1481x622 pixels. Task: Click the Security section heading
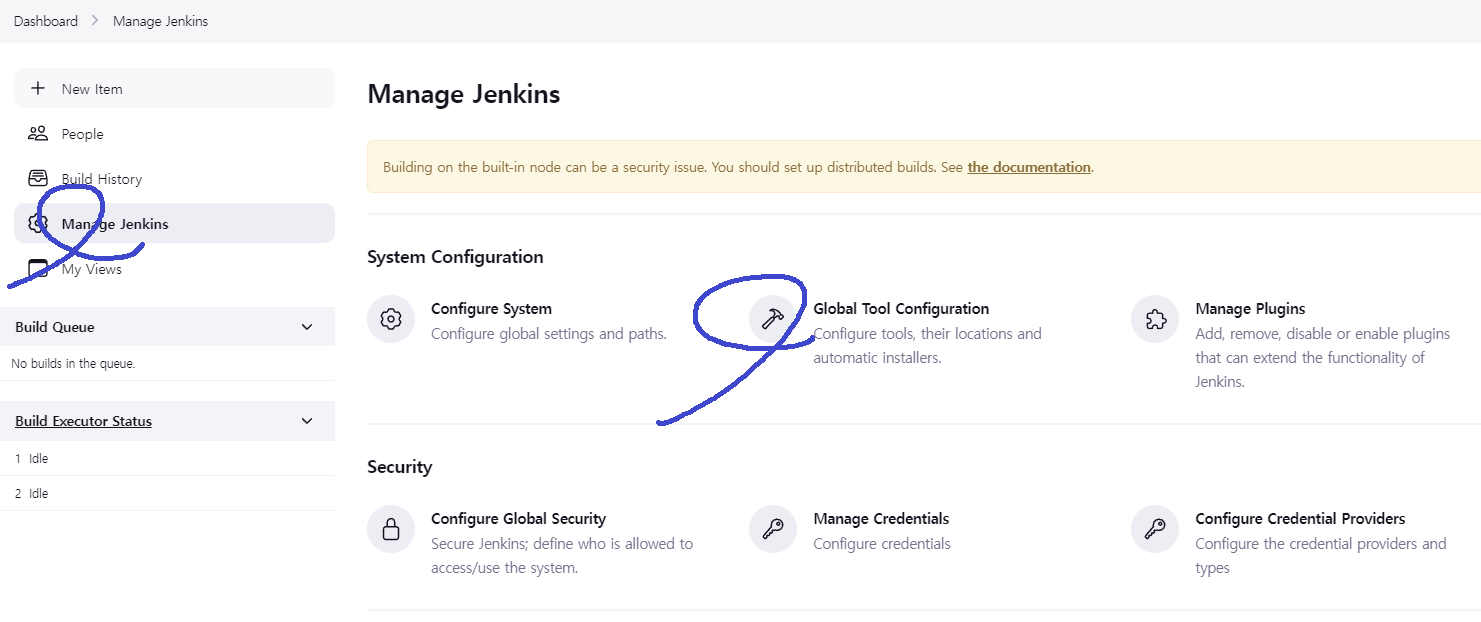tap(399, 467)
